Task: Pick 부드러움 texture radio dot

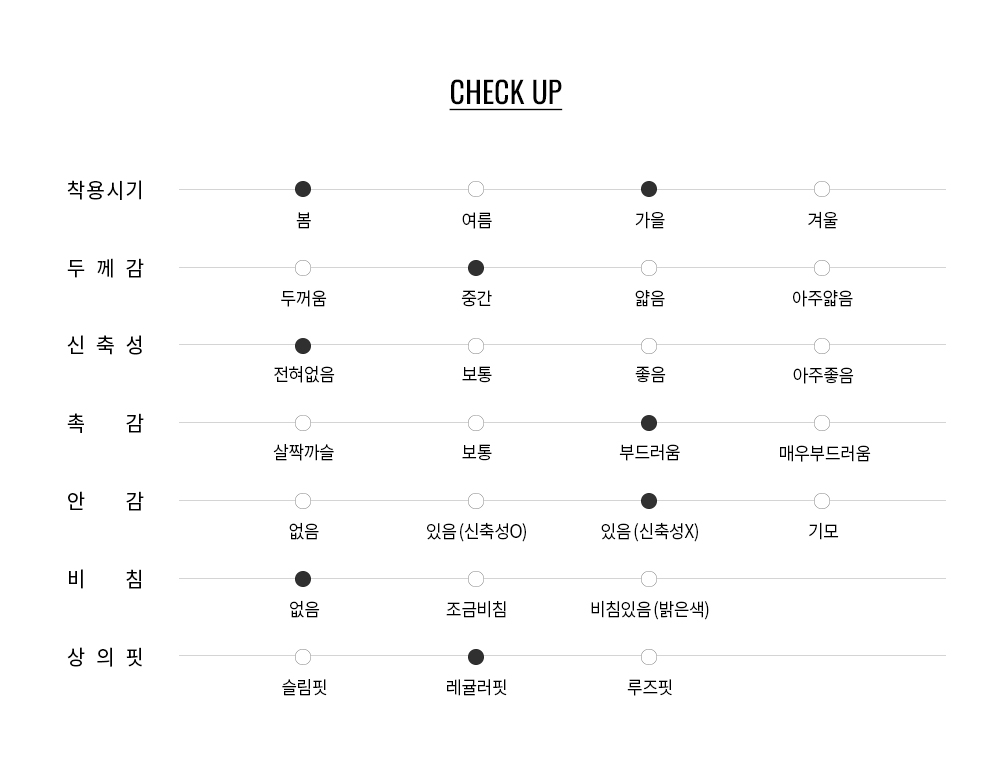Action: [649, 423]
